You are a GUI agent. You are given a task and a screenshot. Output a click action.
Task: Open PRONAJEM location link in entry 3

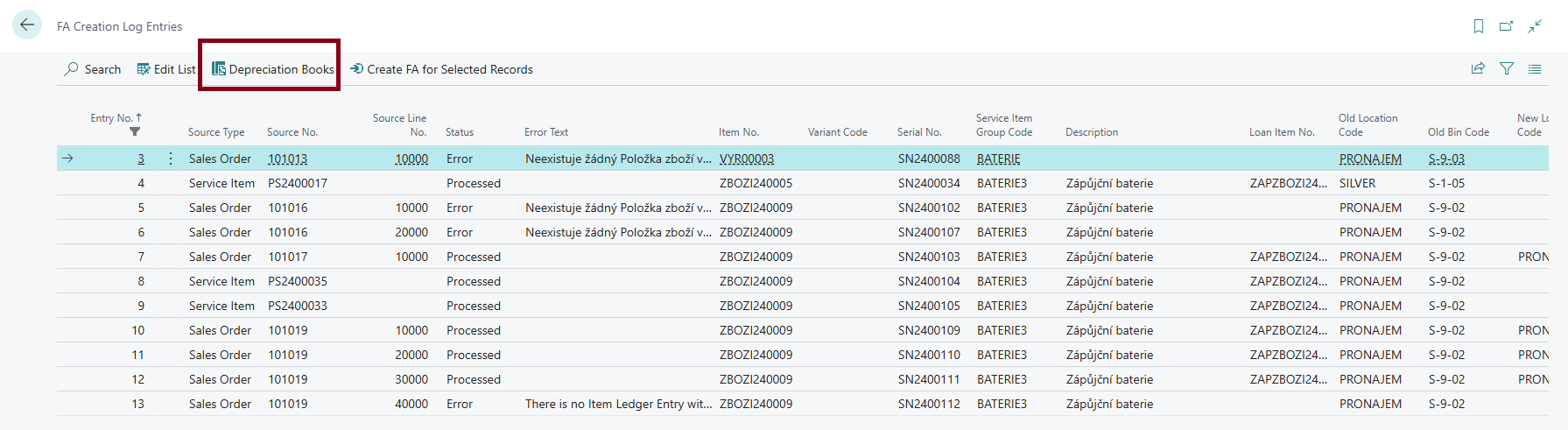click(x=1370, y=159)
